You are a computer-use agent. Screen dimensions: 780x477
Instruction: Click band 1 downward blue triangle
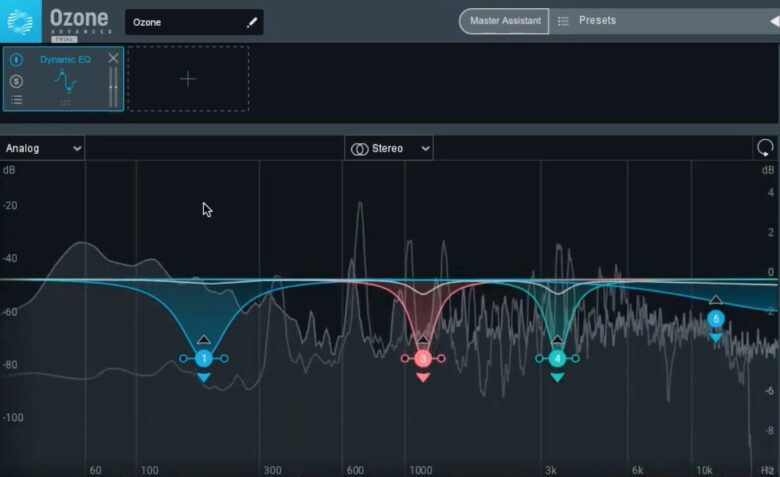(x=203, y=378)
